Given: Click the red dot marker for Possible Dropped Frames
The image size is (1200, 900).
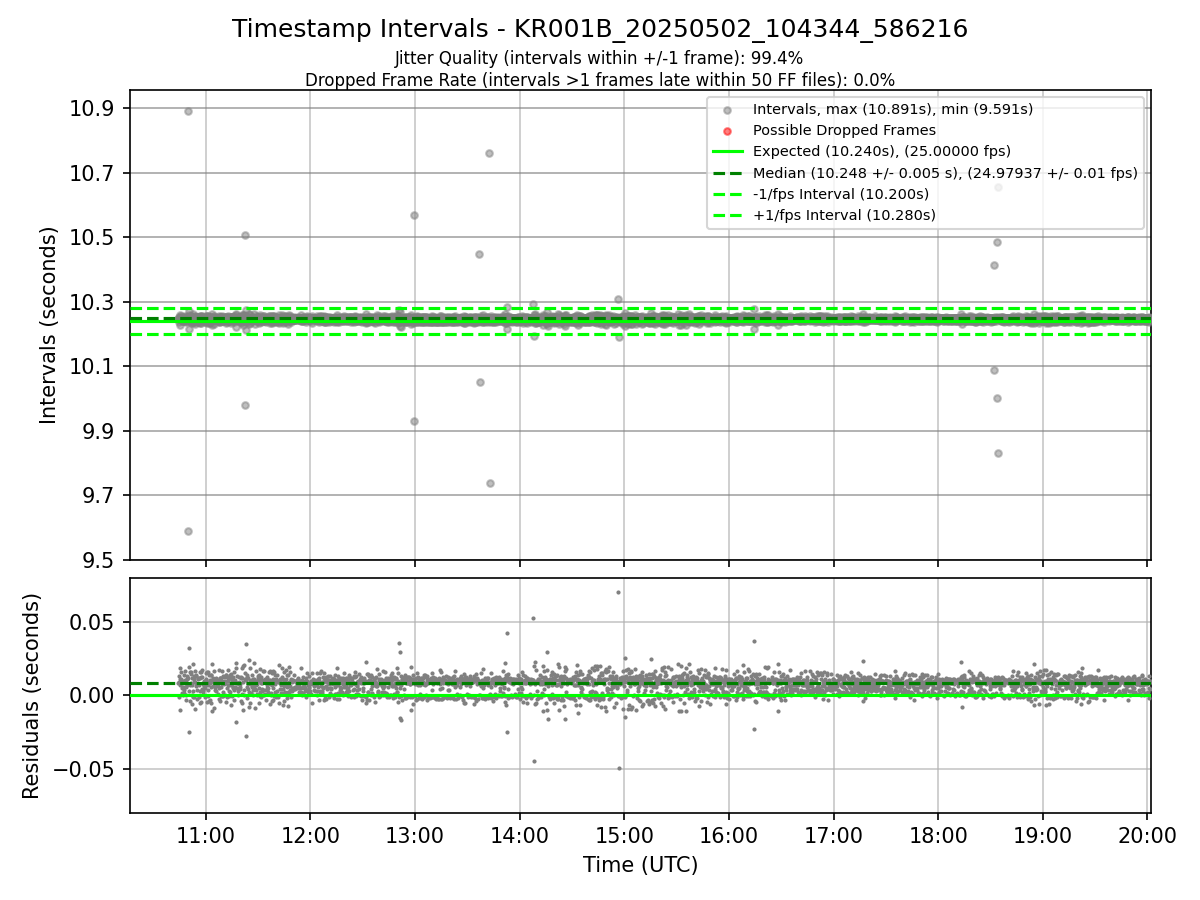Looking at the screenshot, I should pos(727,131).
